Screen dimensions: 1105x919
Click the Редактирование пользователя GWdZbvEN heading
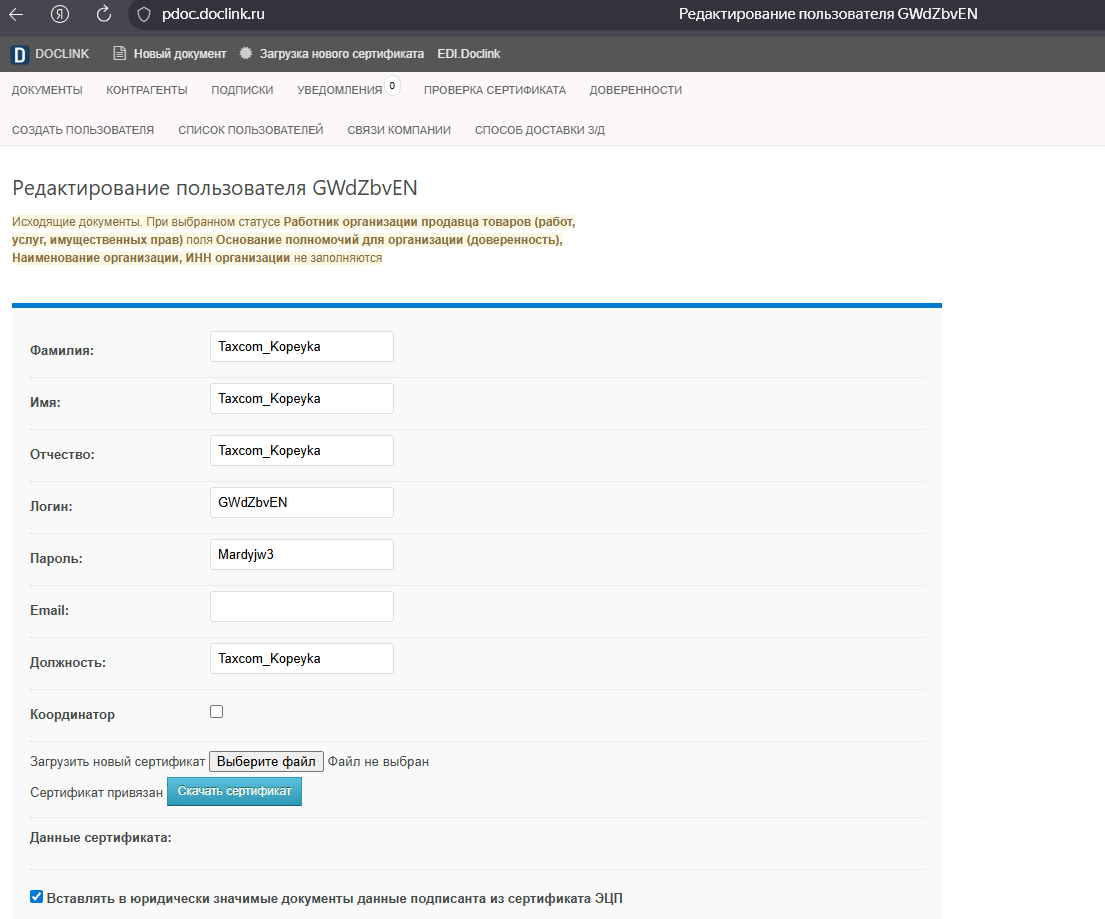[x=215, y=188]
